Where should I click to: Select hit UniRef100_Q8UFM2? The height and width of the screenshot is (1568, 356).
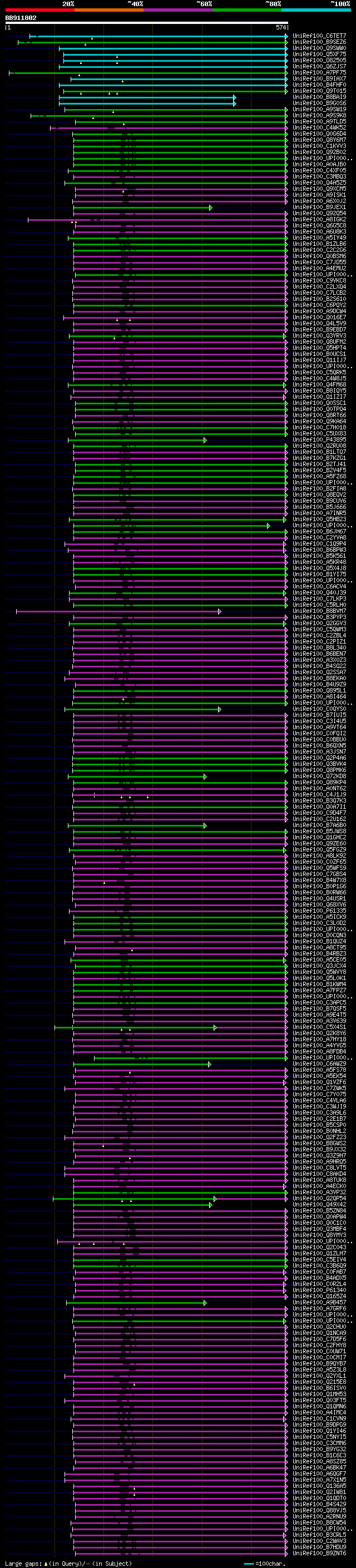[319, 342]
